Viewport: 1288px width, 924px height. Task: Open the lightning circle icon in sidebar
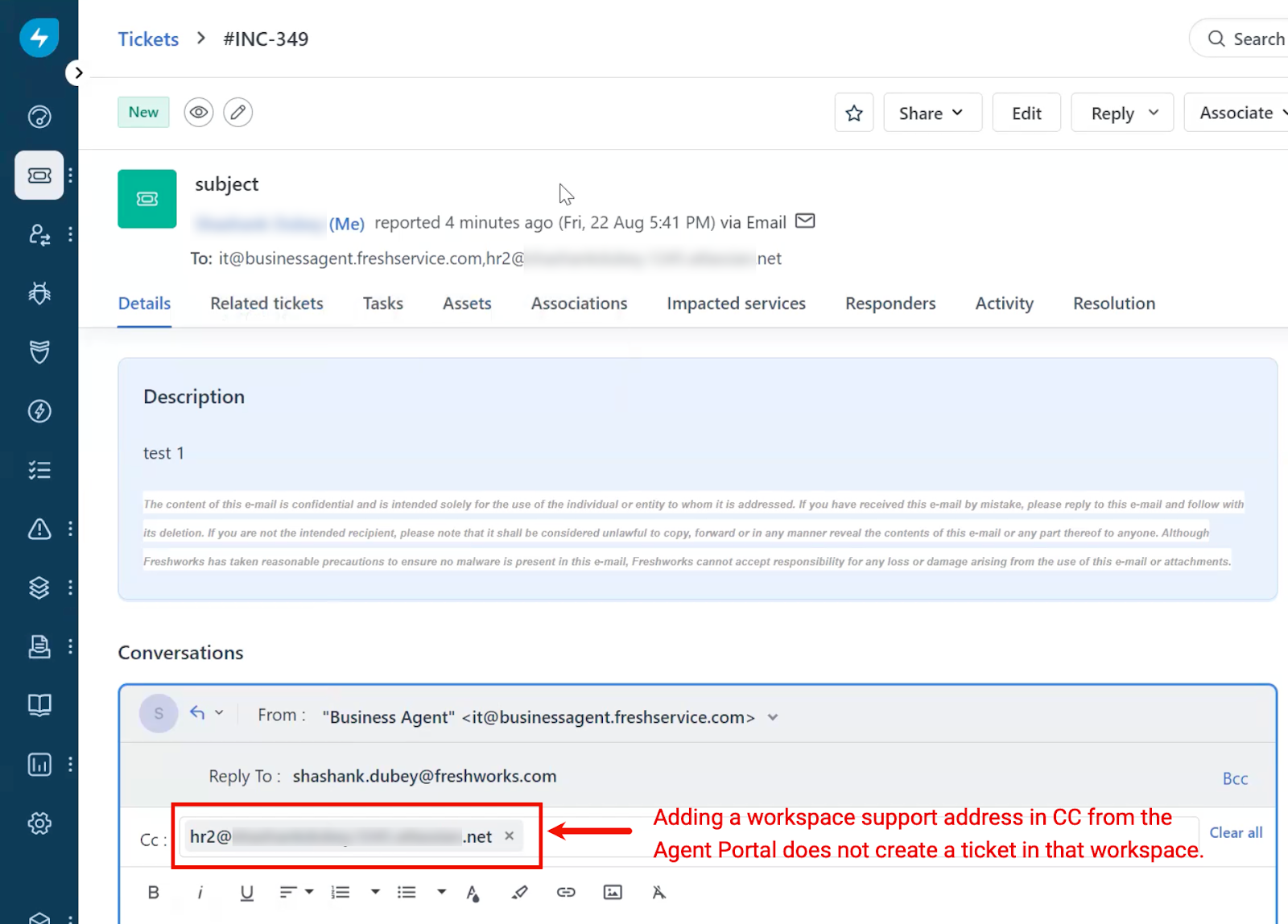point(39,411)
